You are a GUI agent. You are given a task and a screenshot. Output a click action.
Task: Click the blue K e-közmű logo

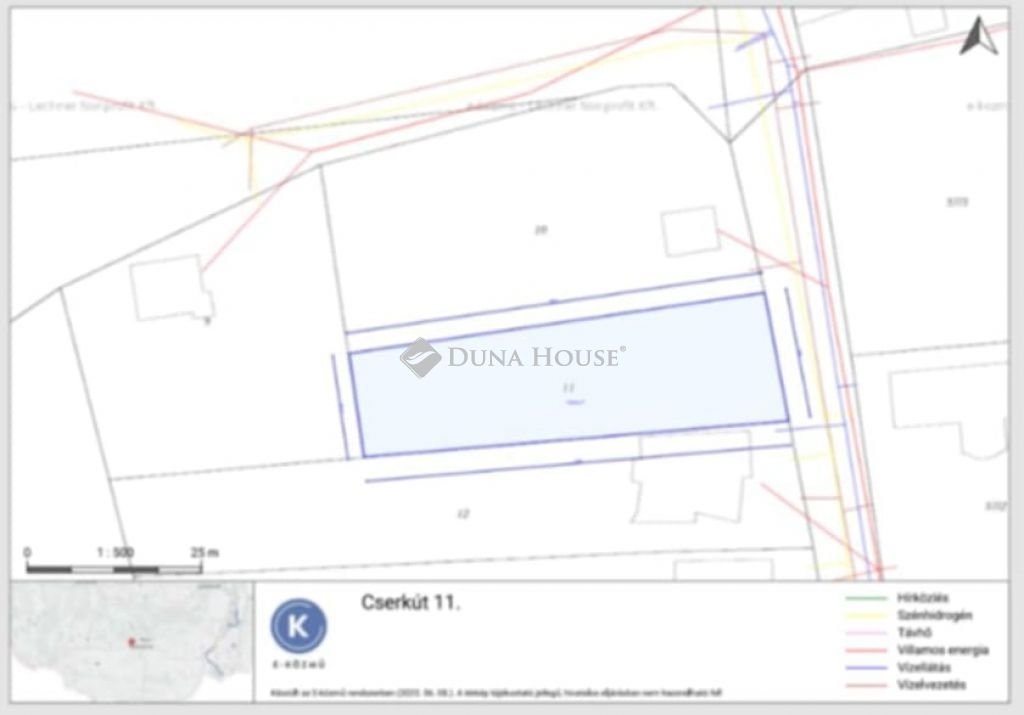(298, 627)
